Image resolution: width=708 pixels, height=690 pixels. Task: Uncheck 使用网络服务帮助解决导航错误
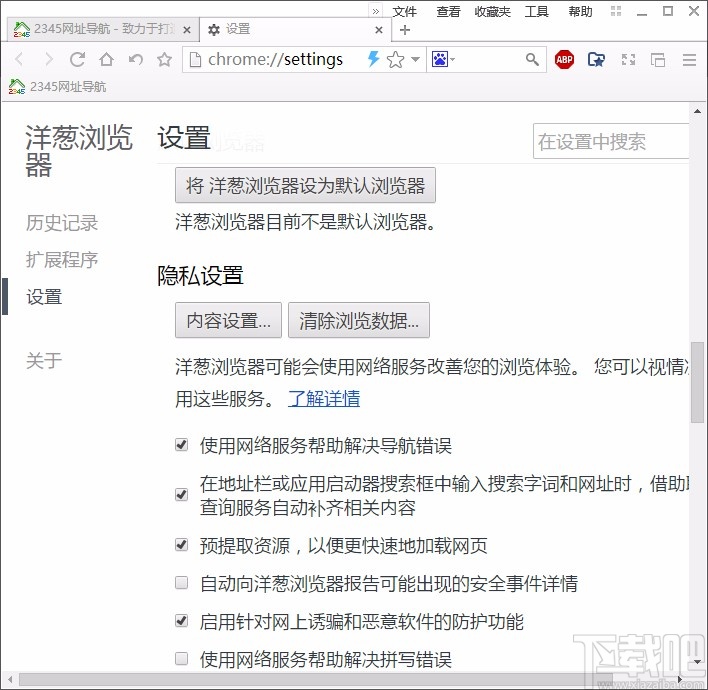[x=182, y=445]
